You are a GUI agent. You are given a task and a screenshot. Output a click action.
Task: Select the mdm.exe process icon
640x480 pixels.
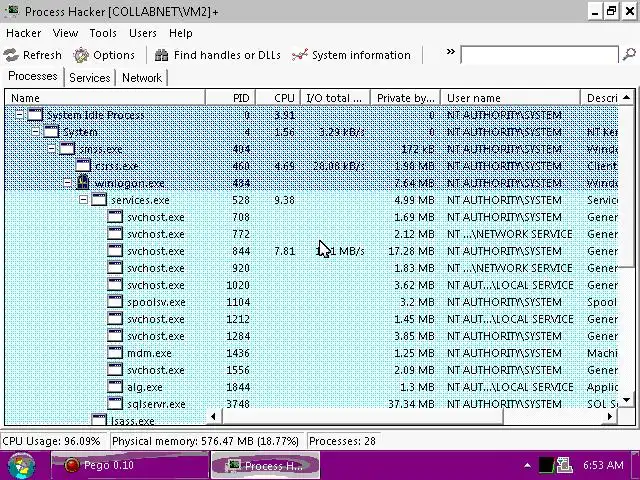click(x=115, y=353)
